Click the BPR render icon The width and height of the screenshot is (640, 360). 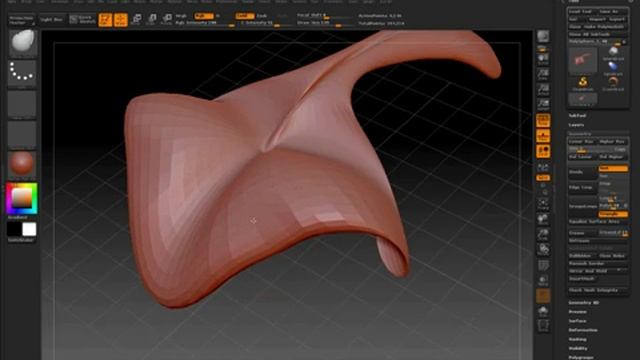543,36
